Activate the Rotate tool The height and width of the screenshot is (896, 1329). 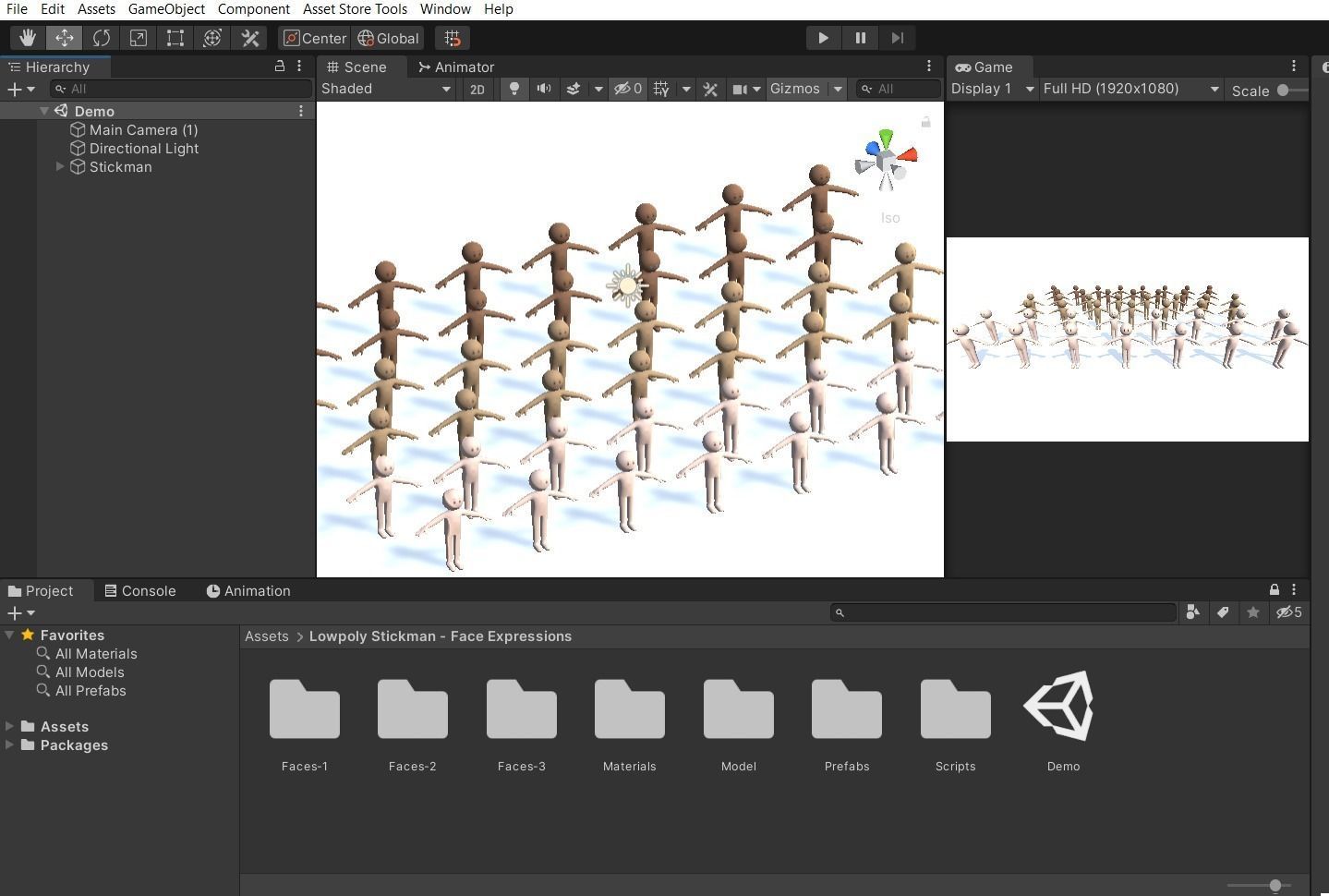101,38
